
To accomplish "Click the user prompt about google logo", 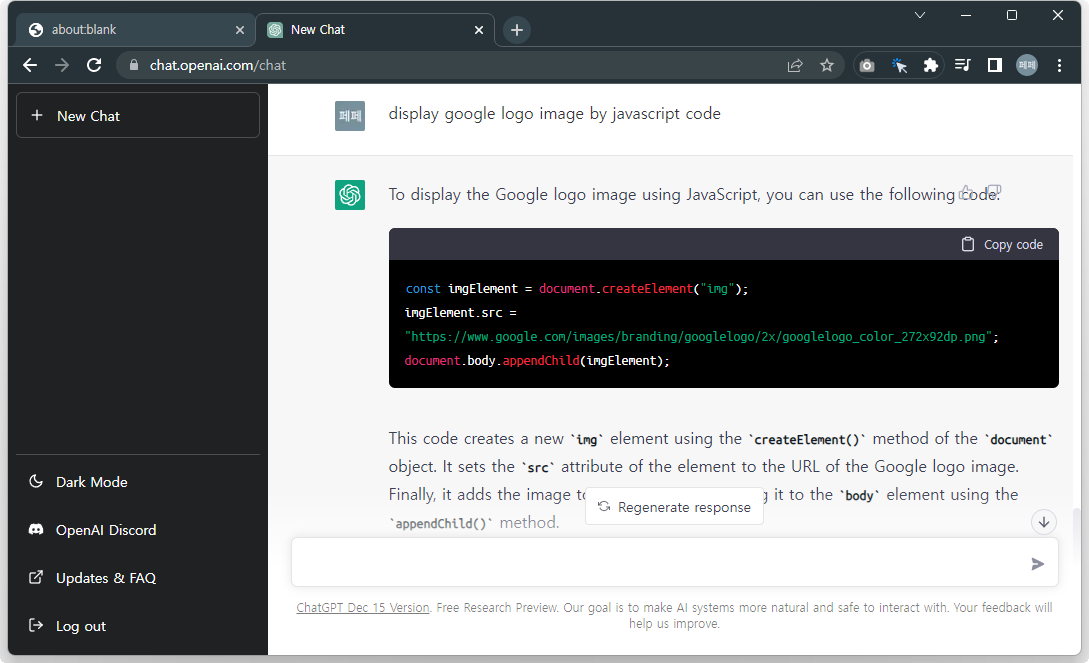I will (554, 114).
